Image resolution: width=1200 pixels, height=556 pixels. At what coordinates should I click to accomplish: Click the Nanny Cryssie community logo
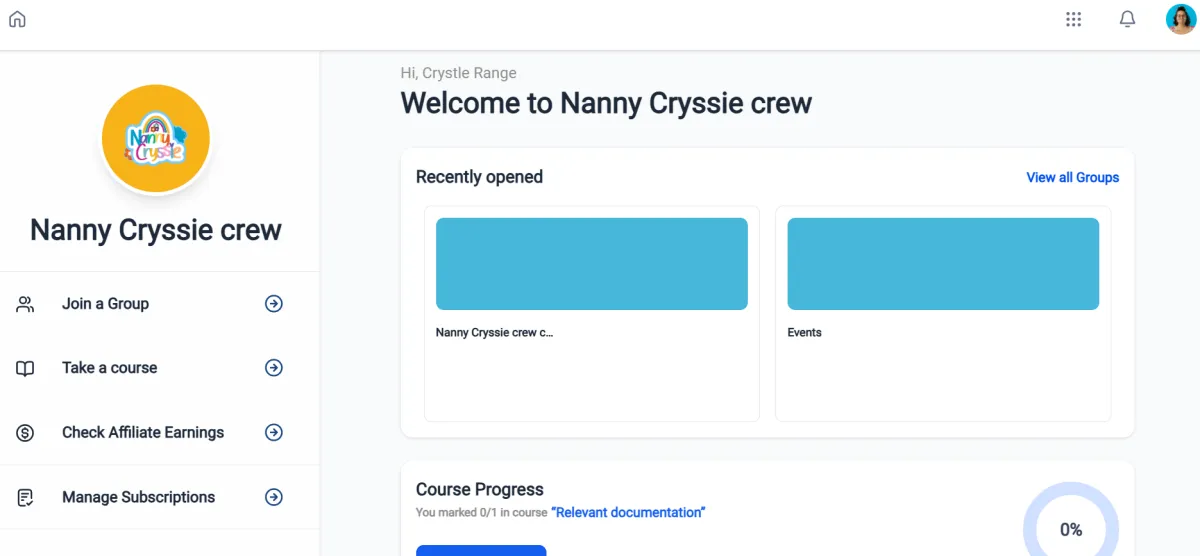pos(156,139)
